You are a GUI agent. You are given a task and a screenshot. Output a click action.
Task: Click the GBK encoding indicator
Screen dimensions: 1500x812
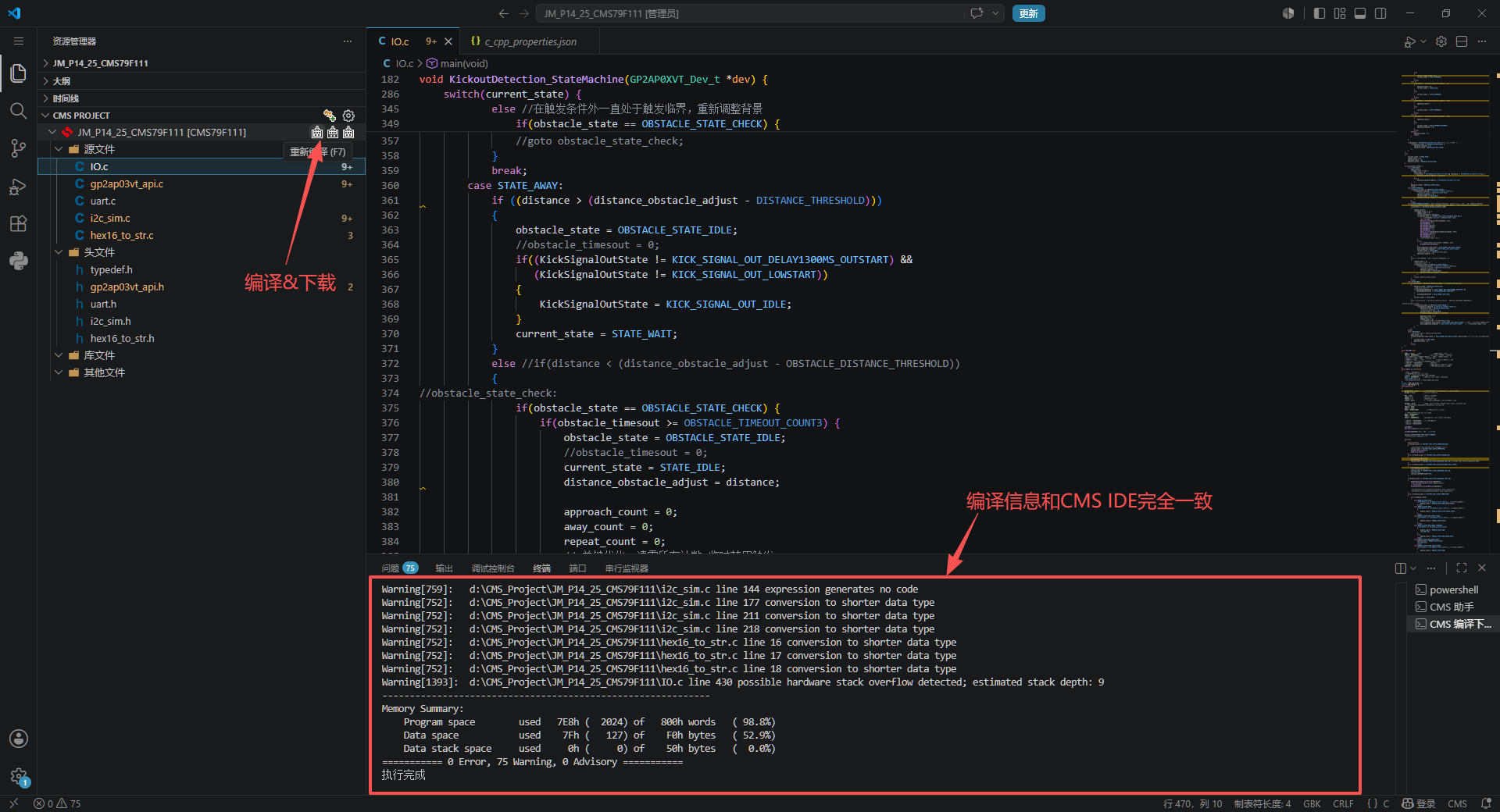click(1312, 803)
